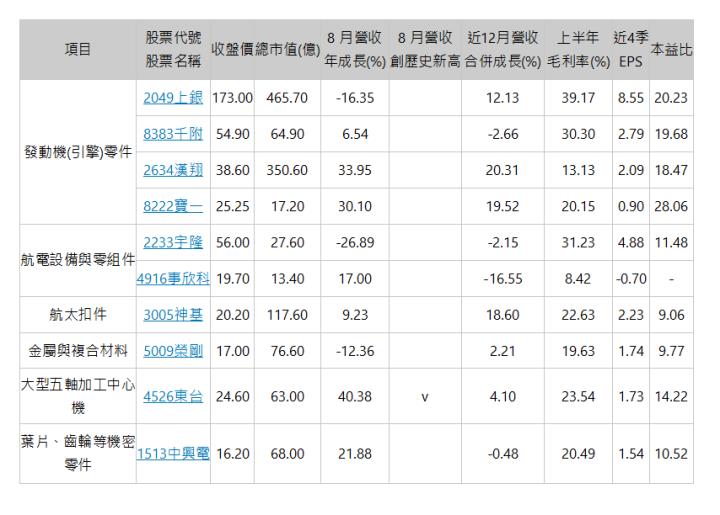
Task: Click gross margin 39.17 cell
Action: (578, 98)
